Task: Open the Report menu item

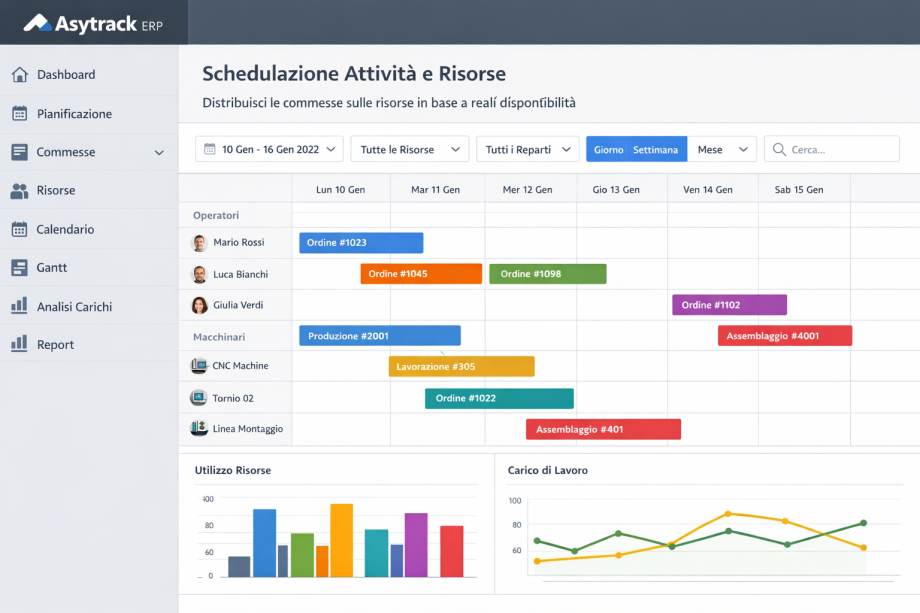Action: click(x=89, y=344)
